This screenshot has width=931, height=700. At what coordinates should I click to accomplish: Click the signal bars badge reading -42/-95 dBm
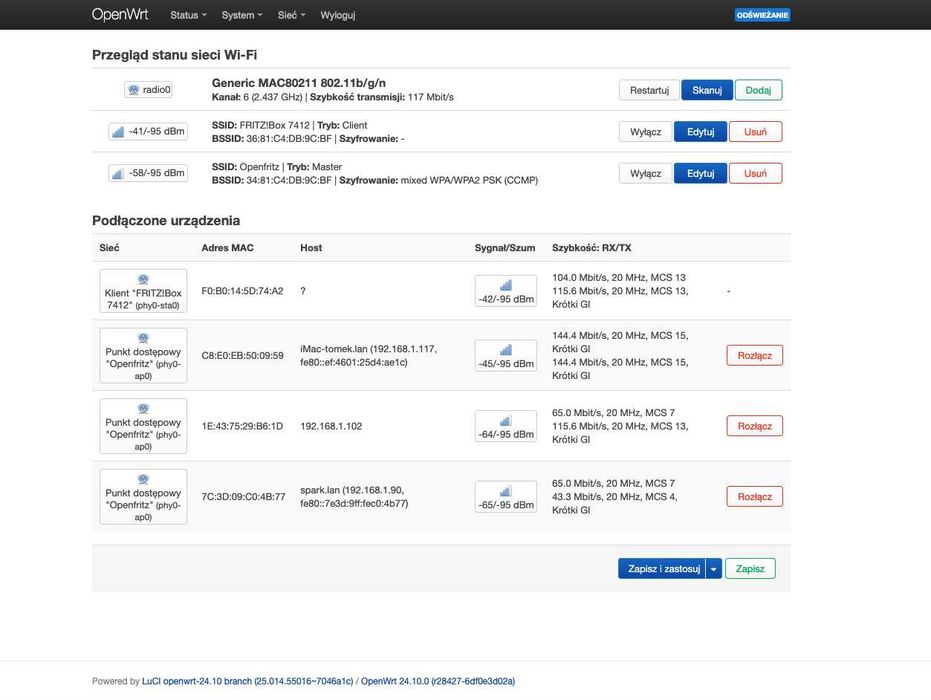click(x=506, y=291)
